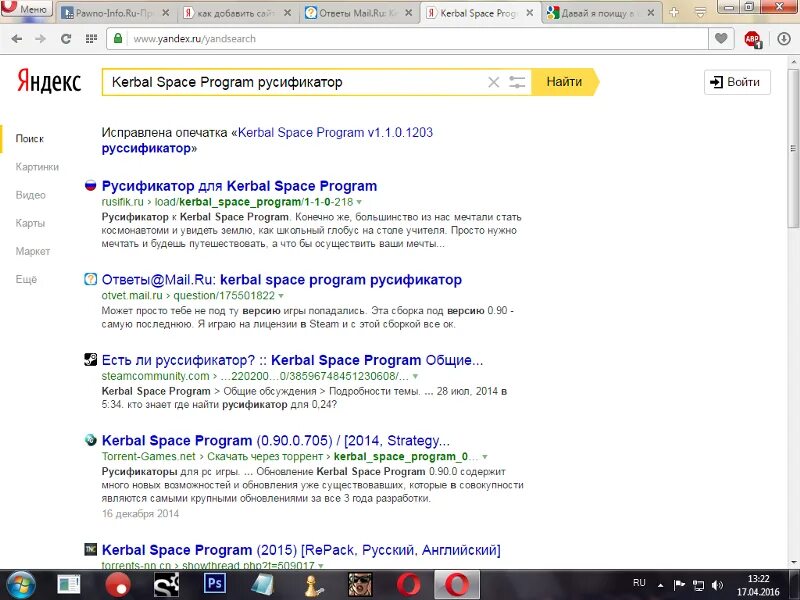Screen dimensions: 800x600
Task: Click the Яндекс logo
Action: (49, 82)
